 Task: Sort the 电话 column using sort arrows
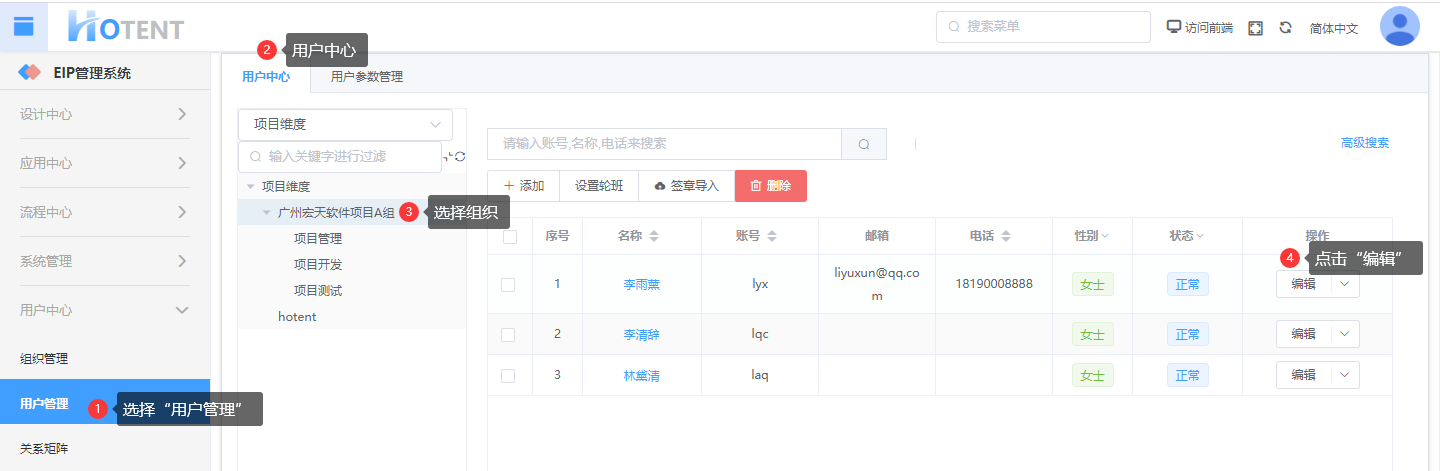(1006, 236)
